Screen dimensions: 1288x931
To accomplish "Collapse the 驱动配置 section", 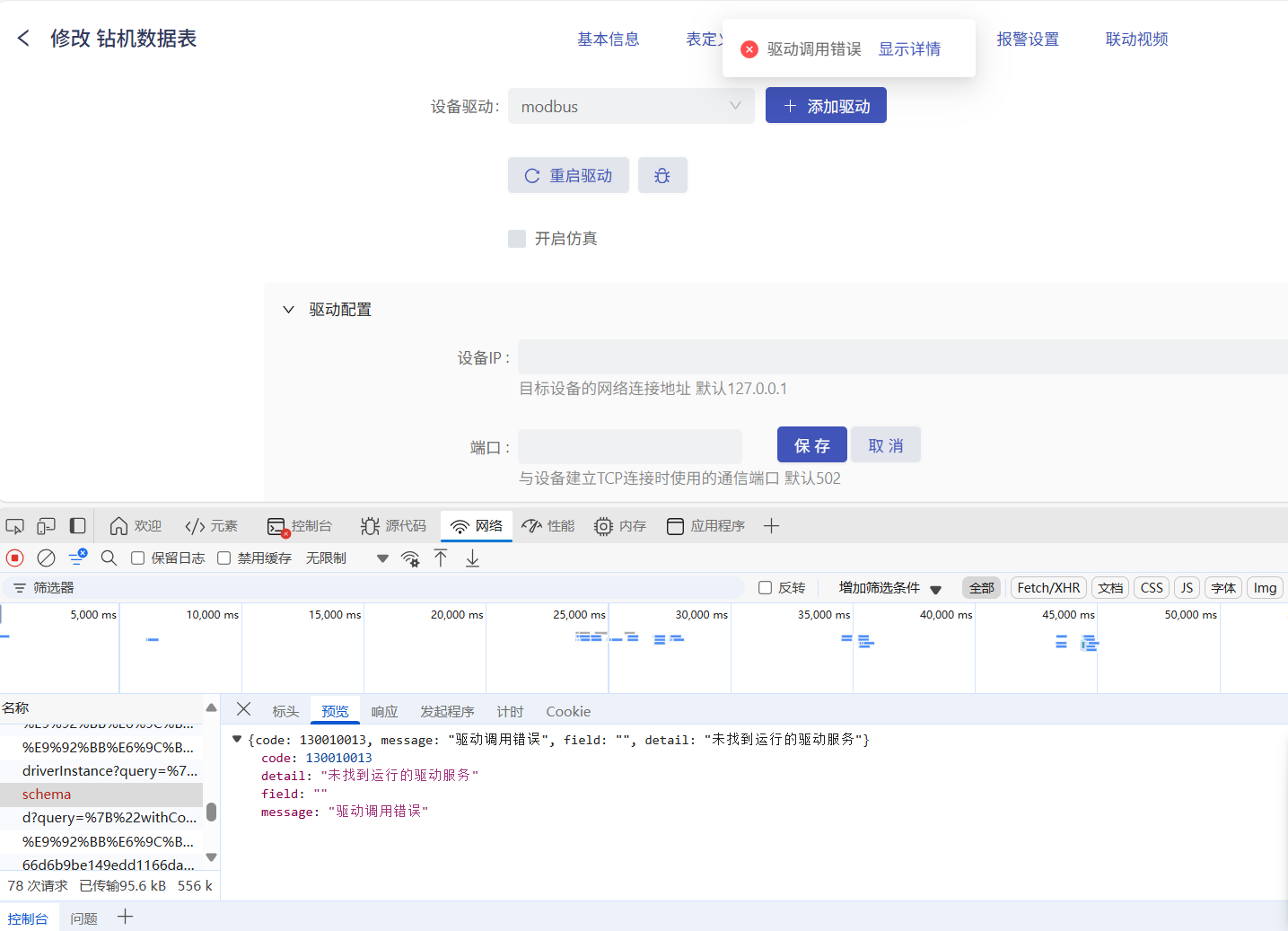I will point(288,310).
